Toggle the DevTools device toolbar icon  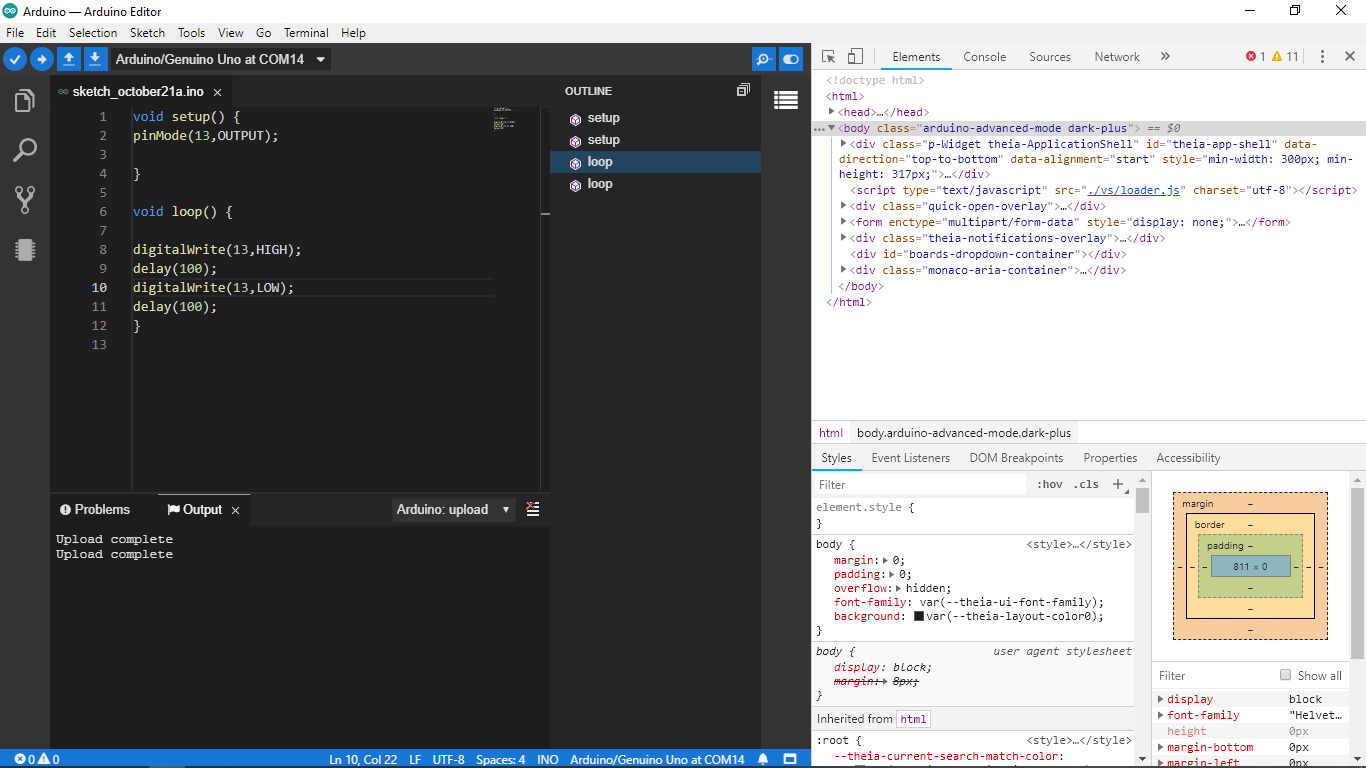(x=855, y=57)
